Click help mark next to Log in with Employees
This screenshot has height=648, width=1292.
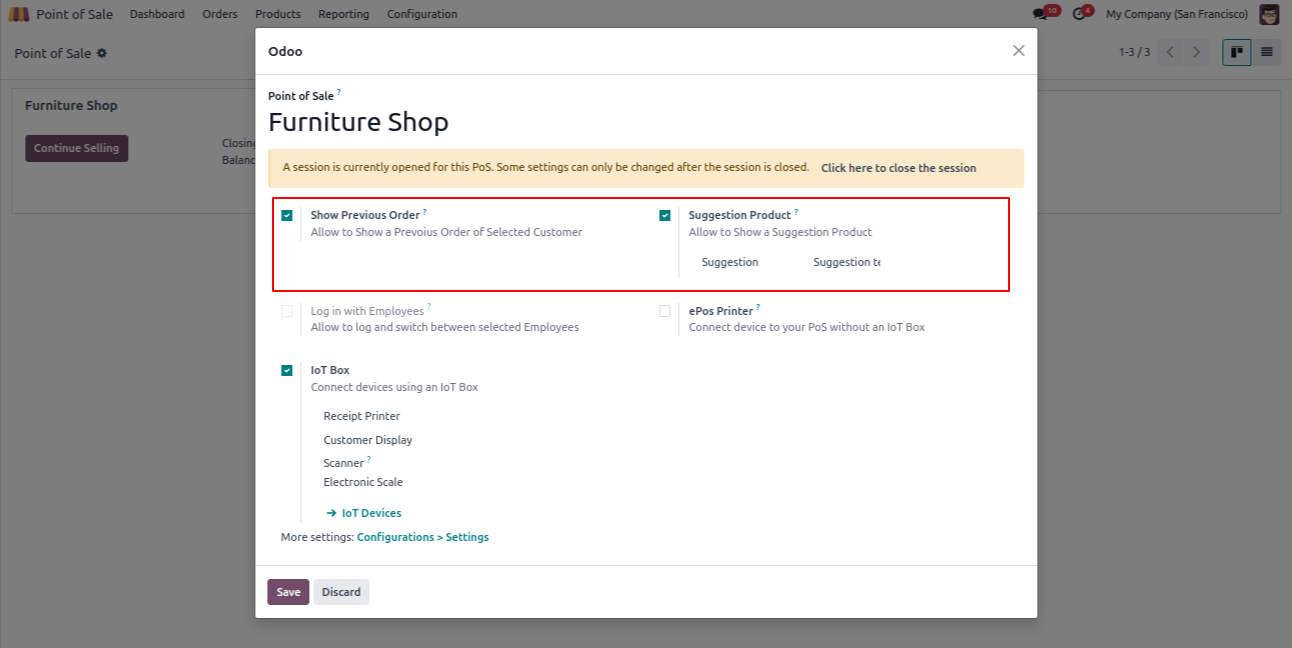(429, 308)
